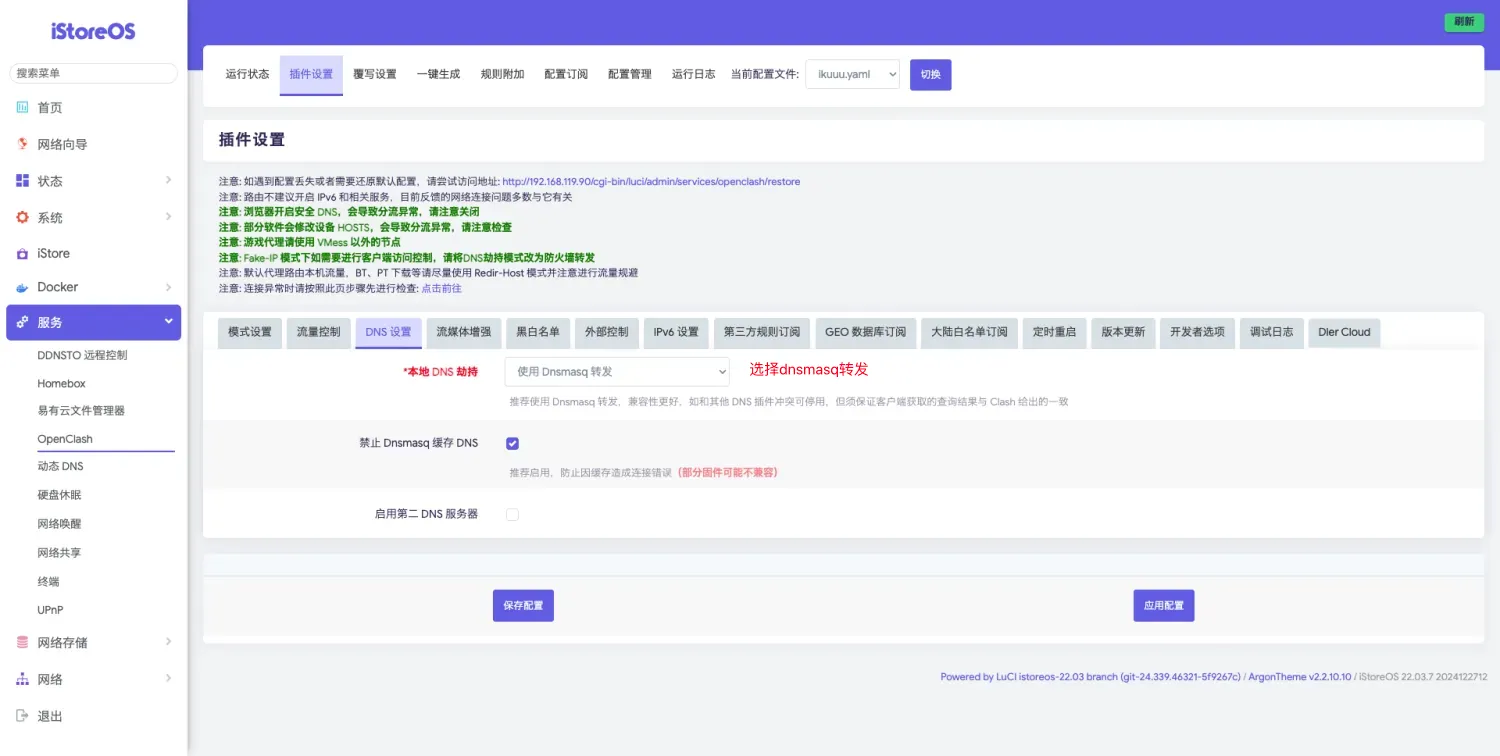Click the 状态 status grid icon
This screenshot has width=1500, height=756.
point(22,181)
